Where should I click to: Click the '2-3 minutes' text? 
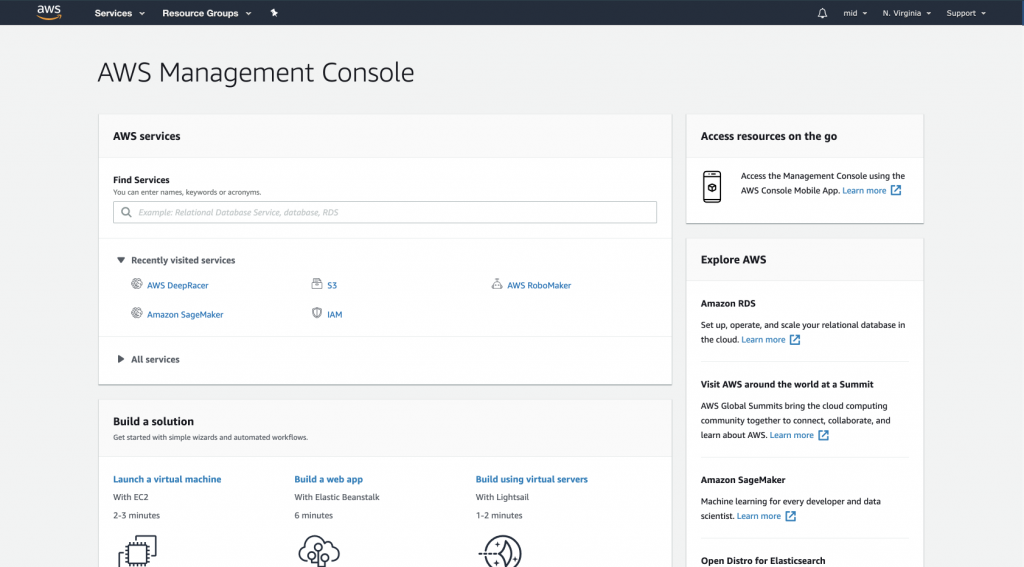tap(136, 515)
